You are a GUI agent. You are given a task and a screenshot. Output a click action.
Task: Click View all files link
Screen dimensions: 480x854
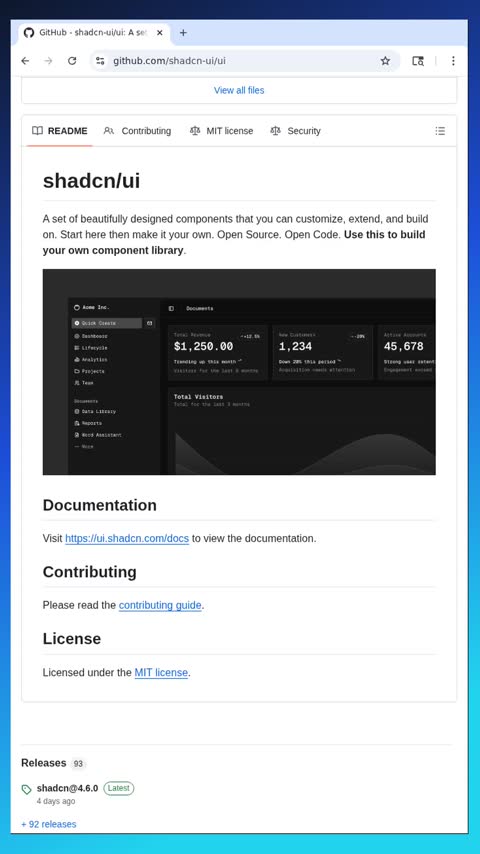(239, 90)
